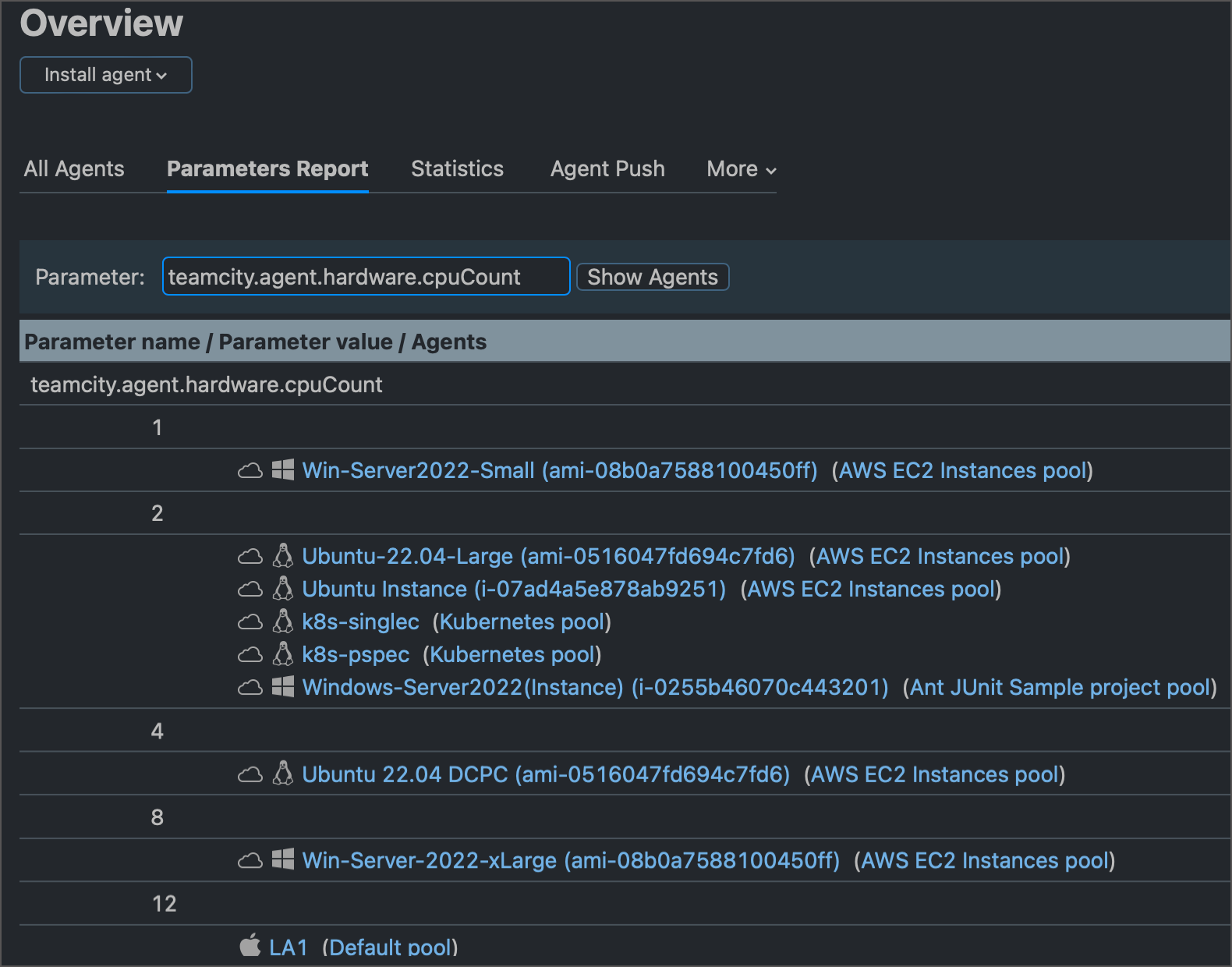Expand the More tab menu
The width and height of the screenshot is (1232, 967).
coord(741,169)
